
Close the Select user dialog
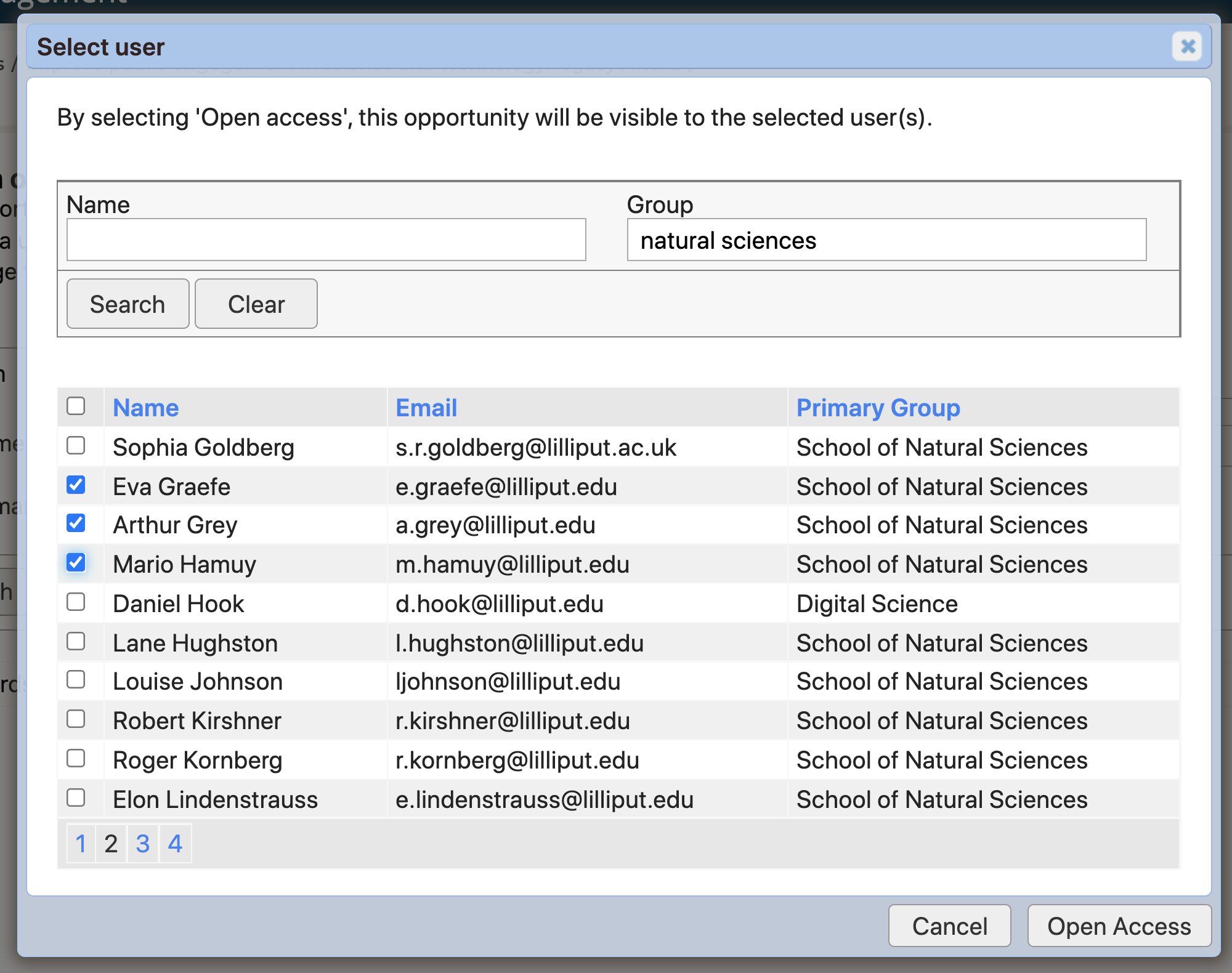point(1187,46)
